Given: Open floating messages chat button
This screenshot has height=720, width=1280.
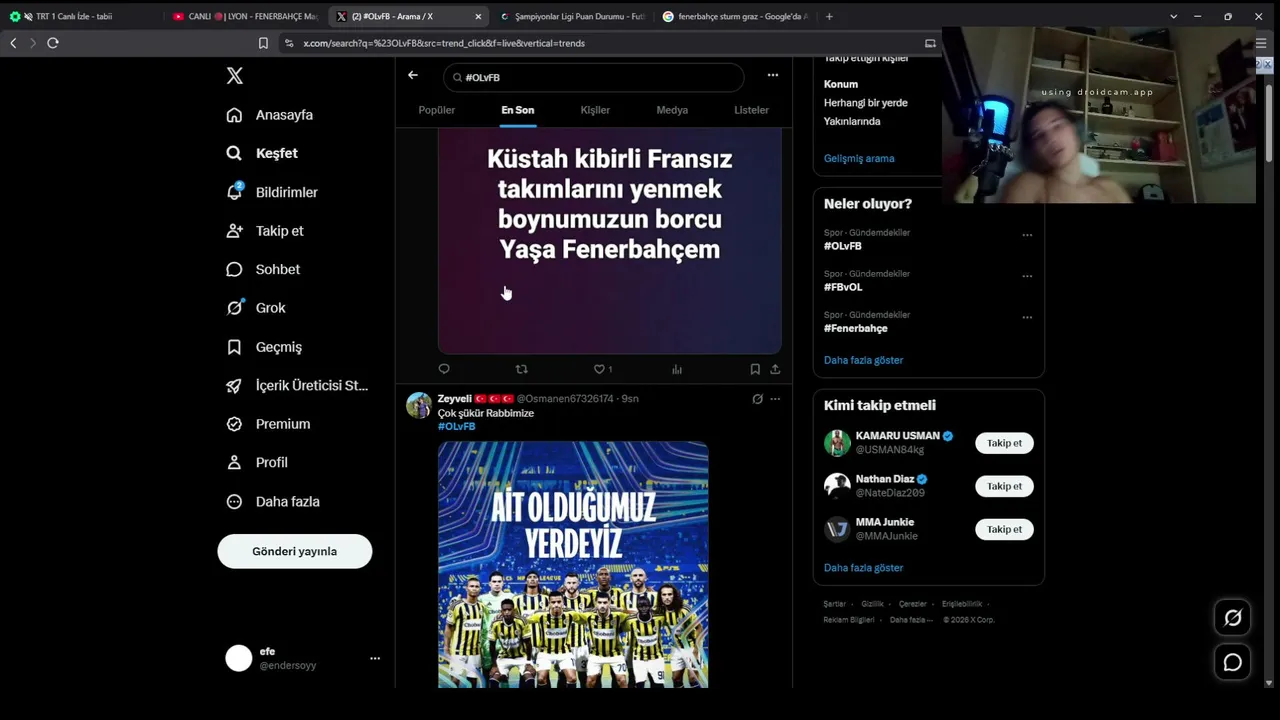Looking at the screenshot, I should click(1233, 662).
